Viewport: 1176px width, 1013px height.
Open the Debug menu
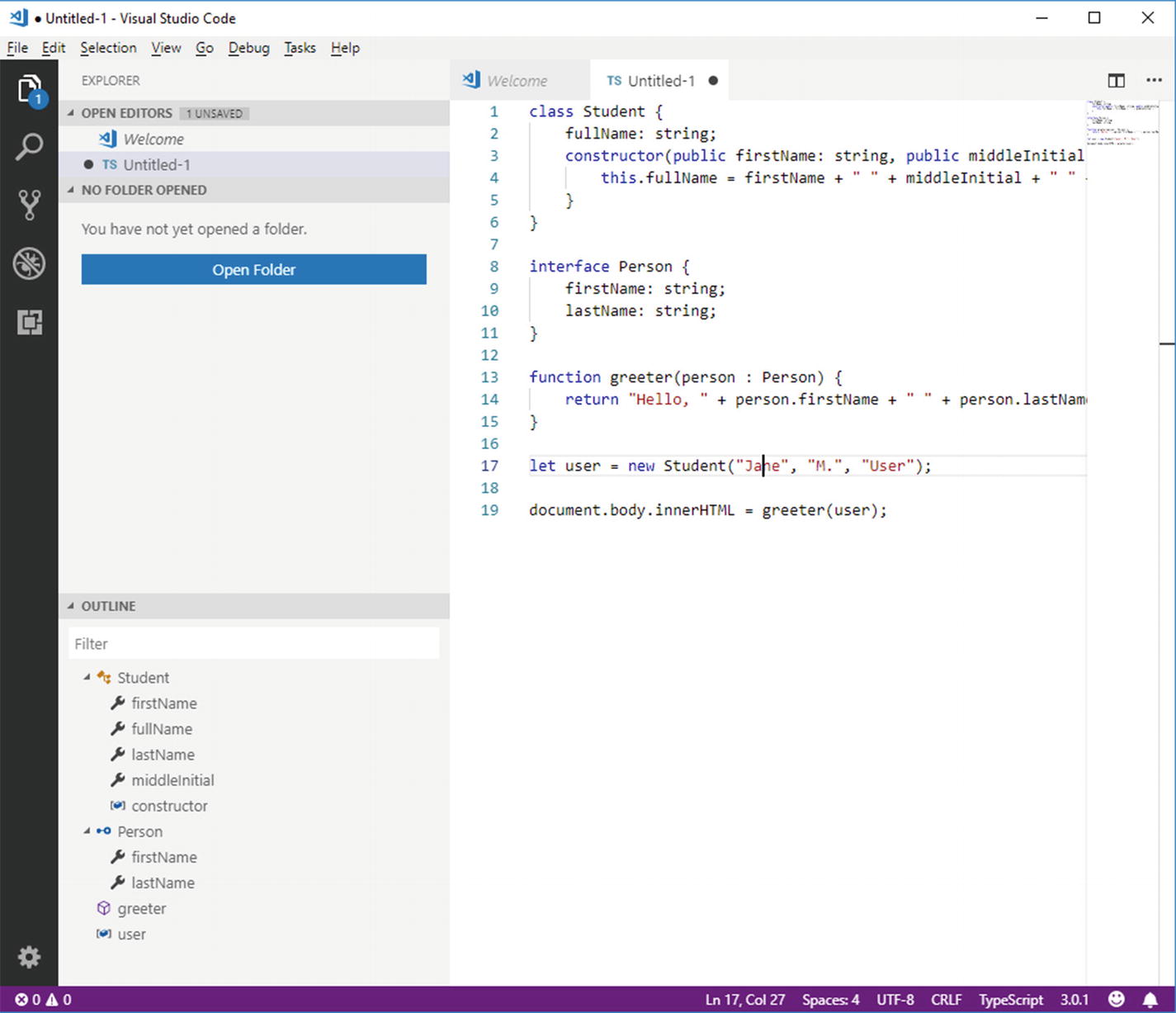click(248, 48)
